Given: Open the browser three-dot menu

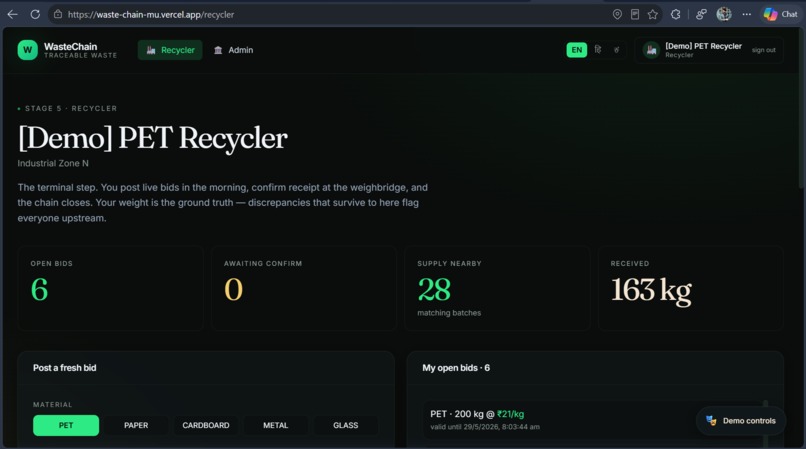Looking at the screenshot, I should click(746, 14).
